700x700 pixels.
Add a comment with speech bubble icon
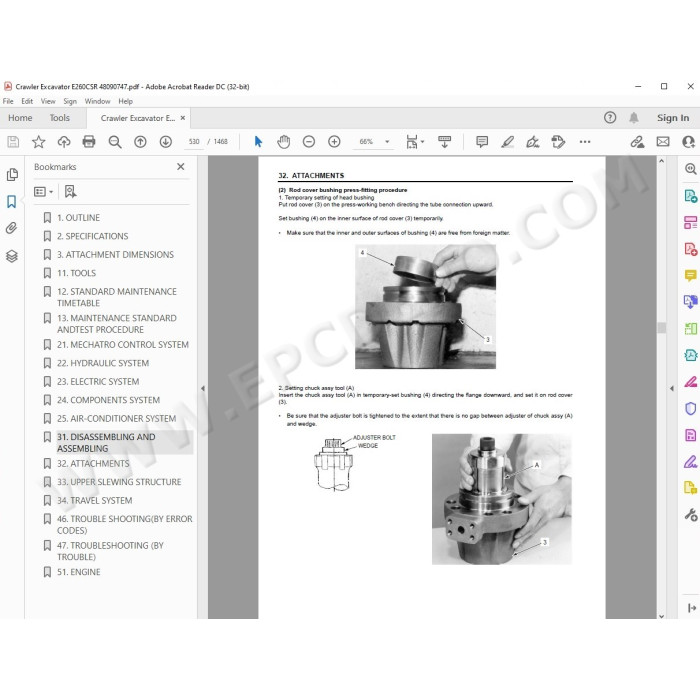(482, 142)
